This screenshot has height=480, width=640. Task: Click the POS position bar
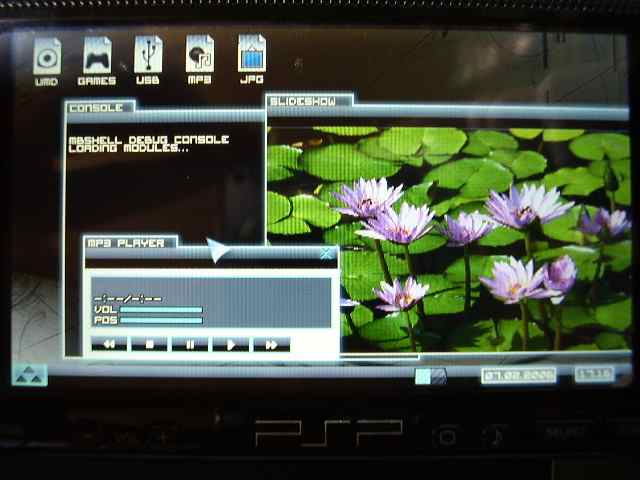[x=161, y=321]
